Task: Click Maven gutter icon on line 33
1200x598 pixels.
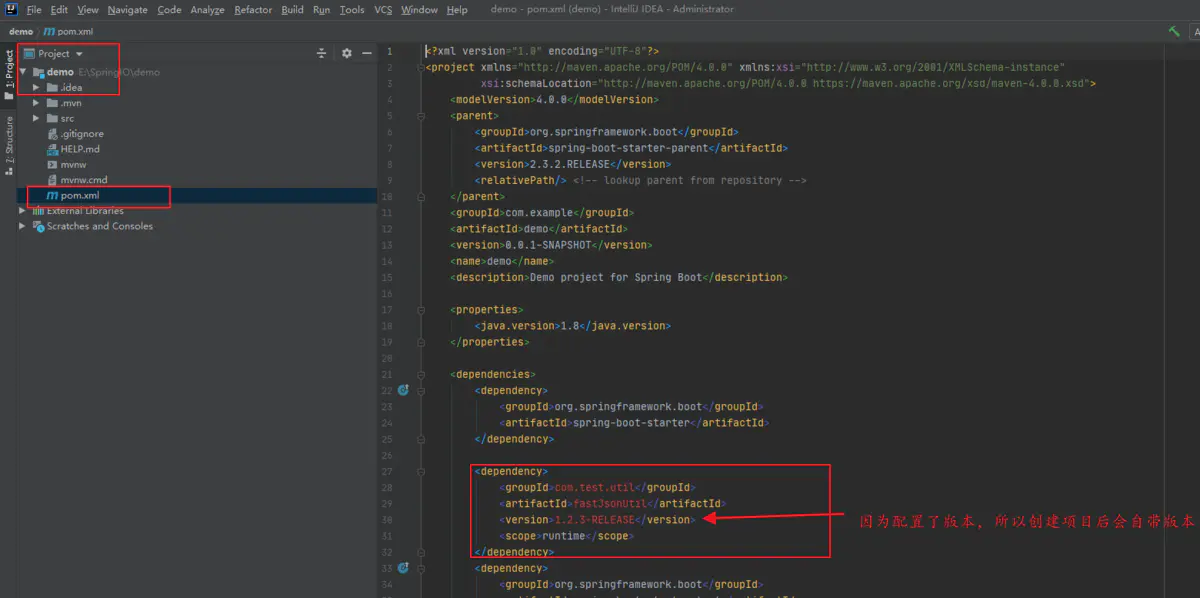Action: pyautogui.click(x=403, y=568)
